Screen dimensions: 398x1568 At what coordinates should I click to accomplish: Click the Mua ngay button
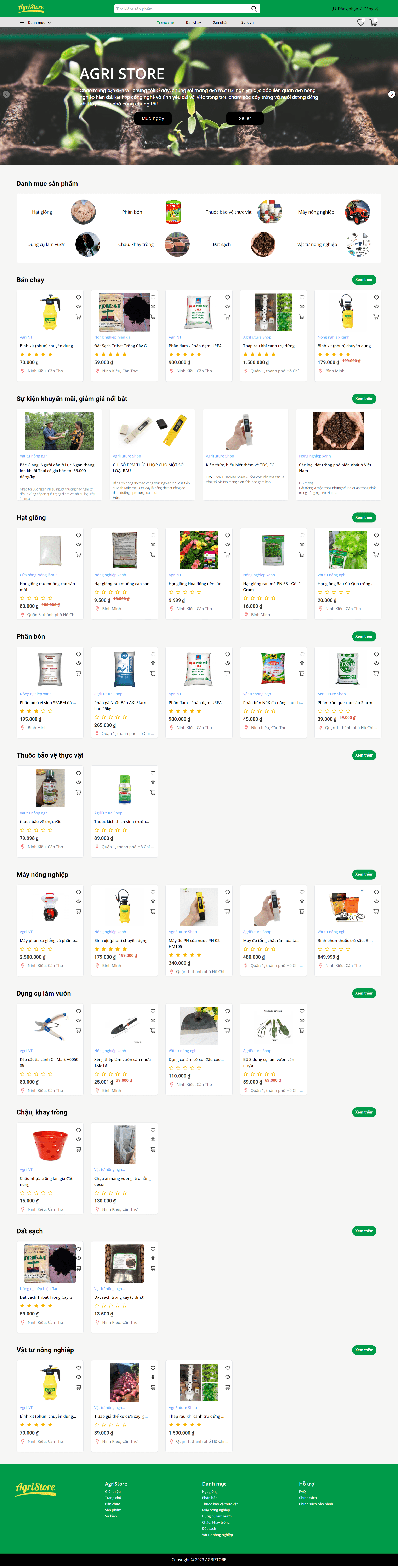(153, 119)
